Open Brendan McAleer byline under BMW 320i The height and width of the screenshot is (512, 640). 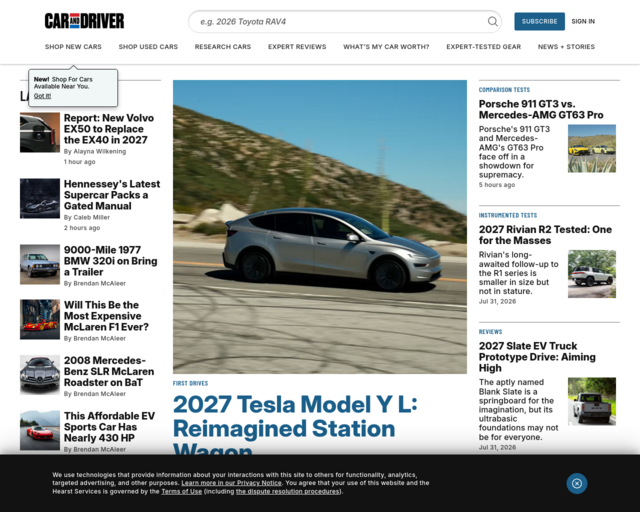point(100,283)
